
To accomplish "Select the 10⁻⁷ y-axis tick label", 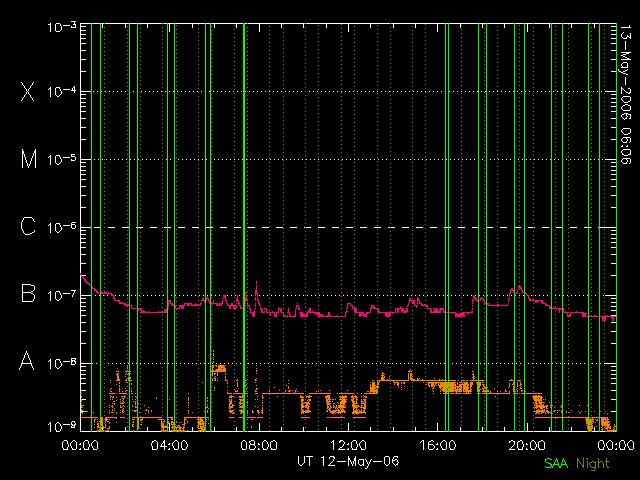I will [x=62, y=295].
